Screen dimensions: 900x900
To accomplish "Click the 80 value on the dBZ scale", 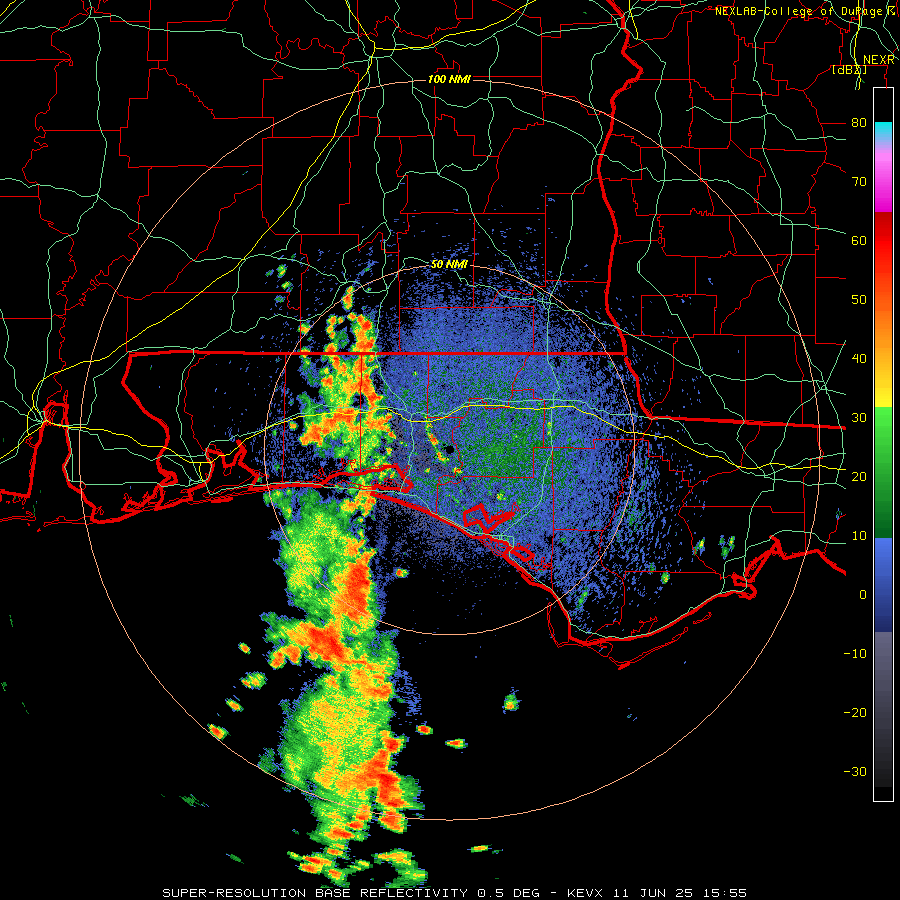I will coord(859,122).
